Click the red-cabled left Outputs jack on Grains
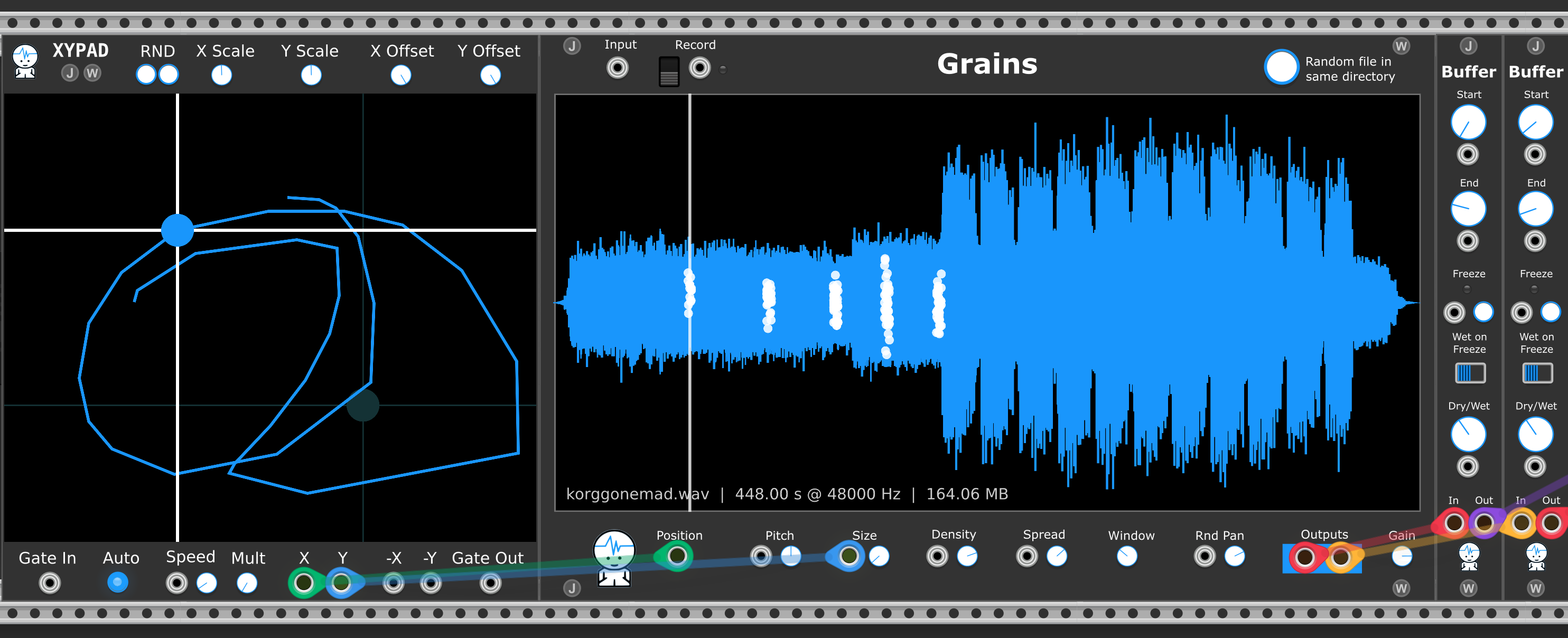Viewport: 1568px width, 638px height. [x=1304, y=557]
